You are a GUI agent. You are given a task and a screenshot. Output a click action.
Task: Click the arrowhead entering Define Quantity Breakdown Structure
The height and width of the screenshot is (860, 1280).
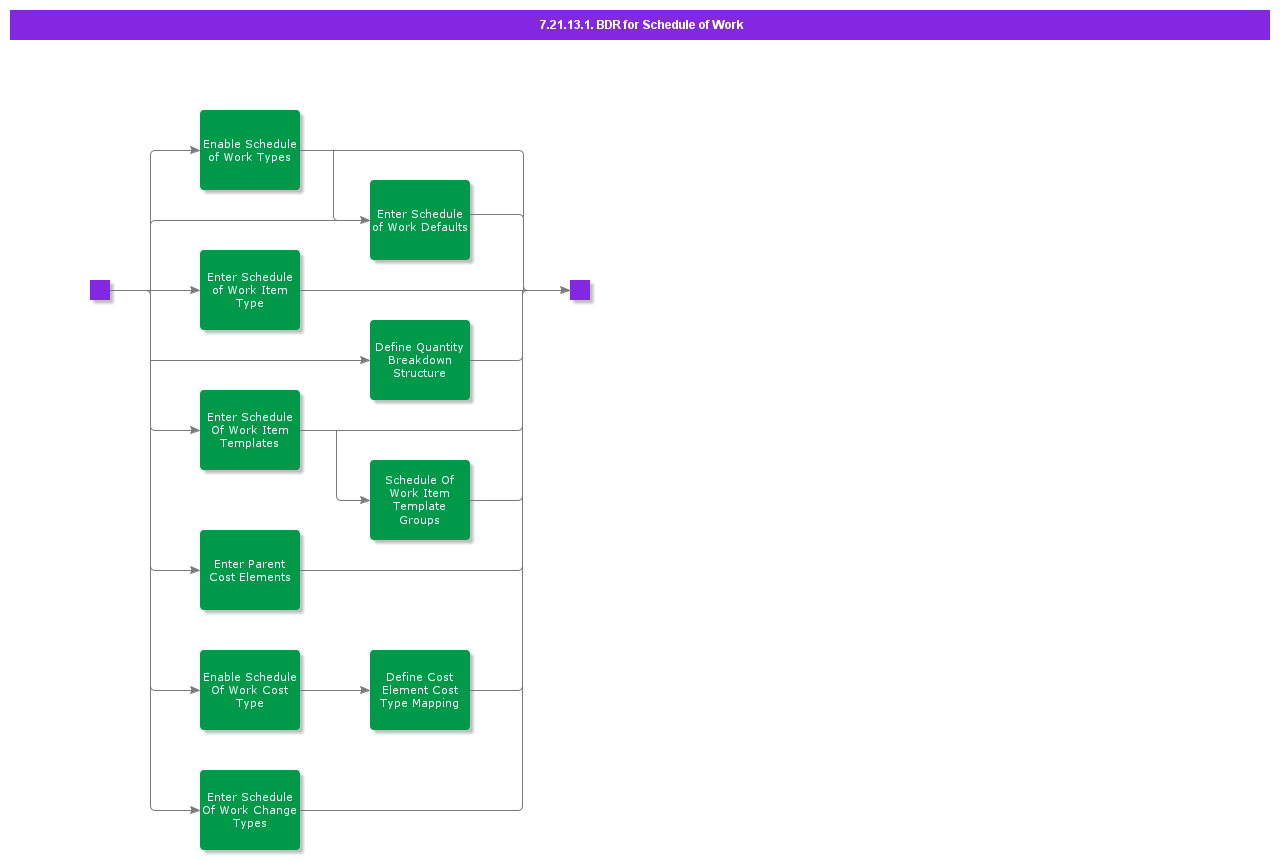364,360
